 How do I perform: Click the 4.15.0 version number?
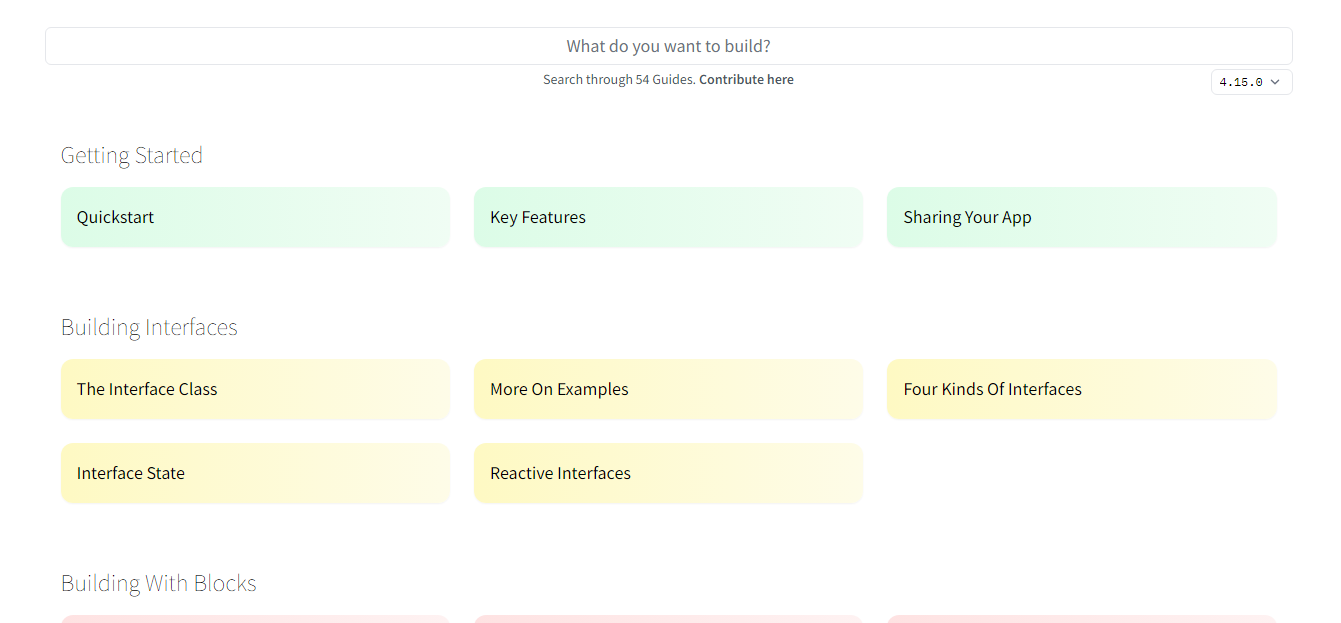click(x=1241, y=82)
